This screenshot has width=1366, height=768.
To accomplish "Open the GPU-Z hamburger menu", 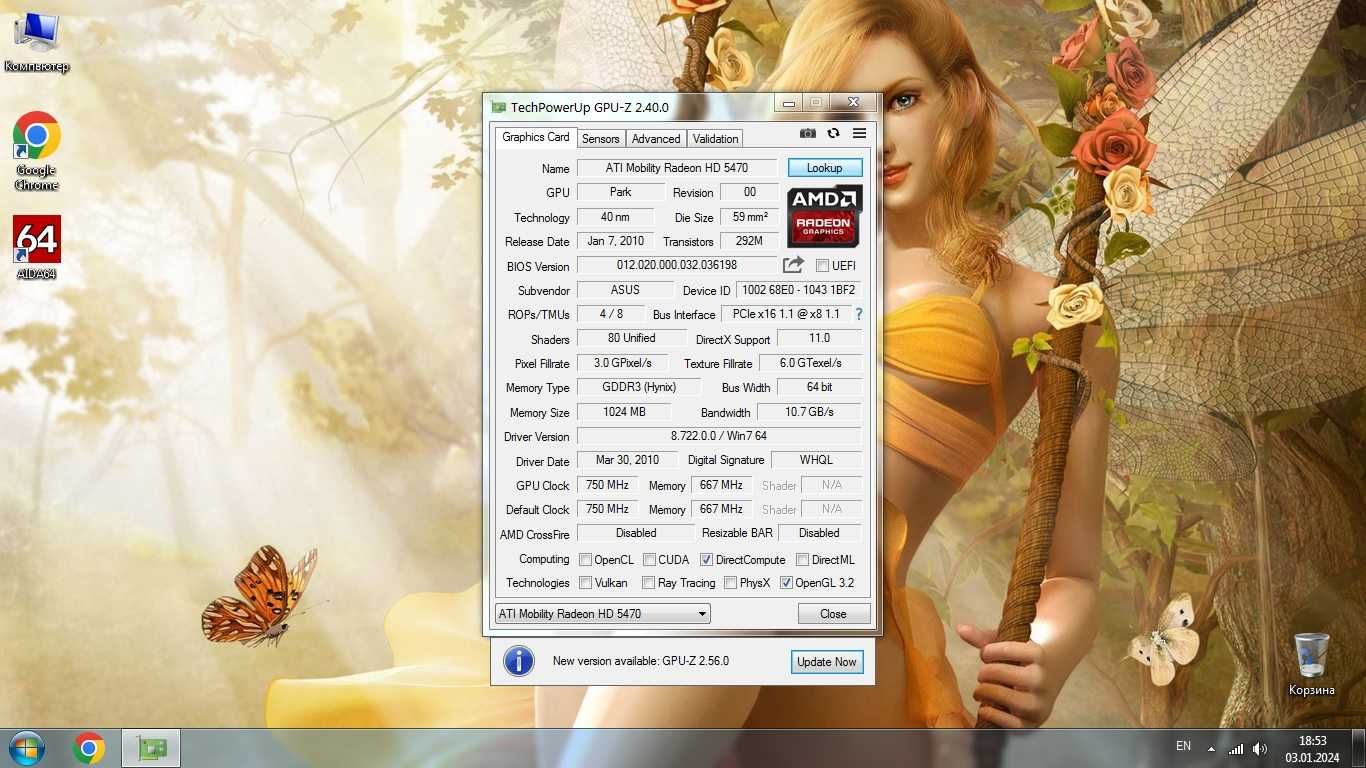I will click(859, 134).
